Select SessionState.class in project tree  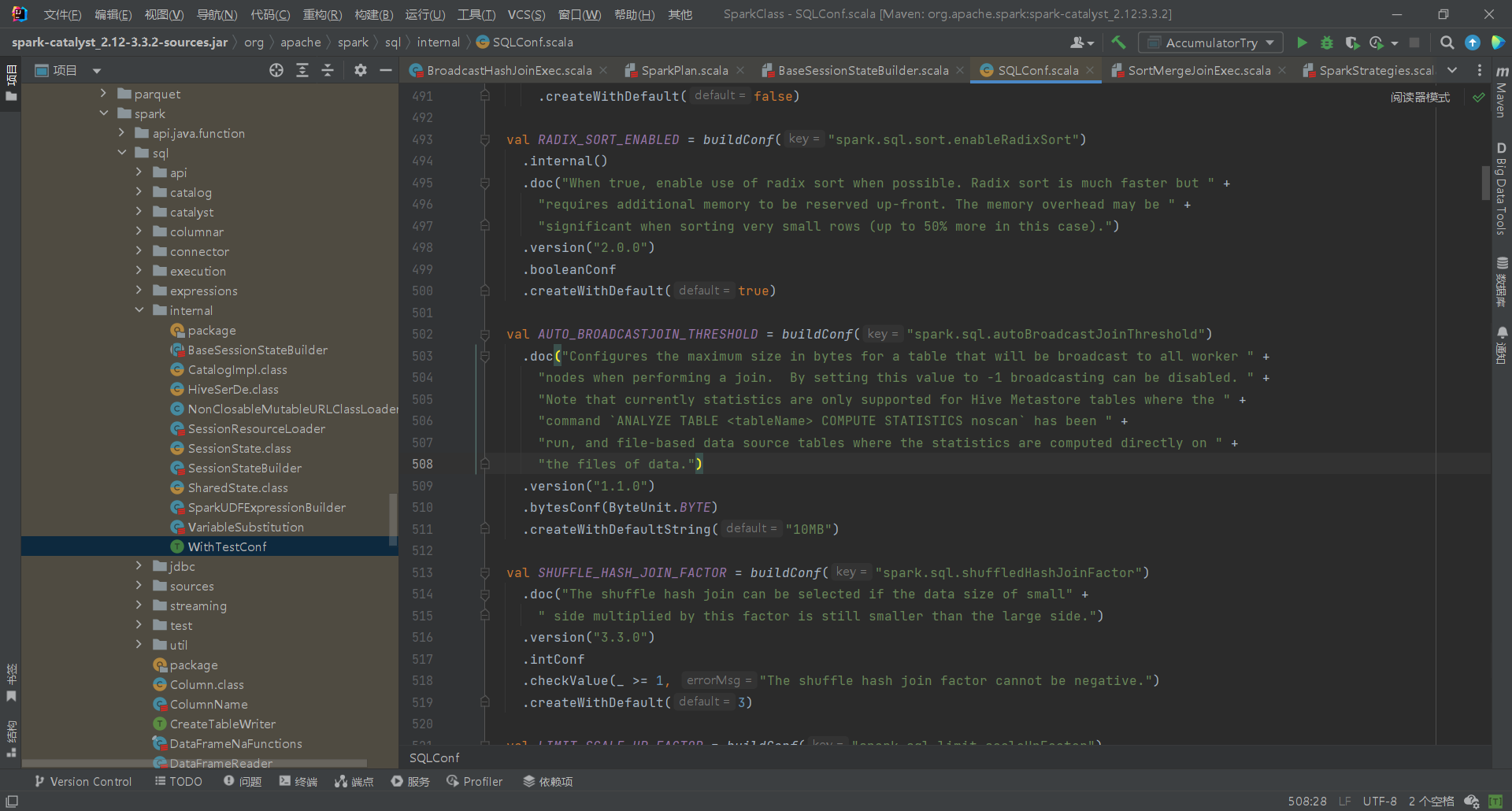click(239, 448)
